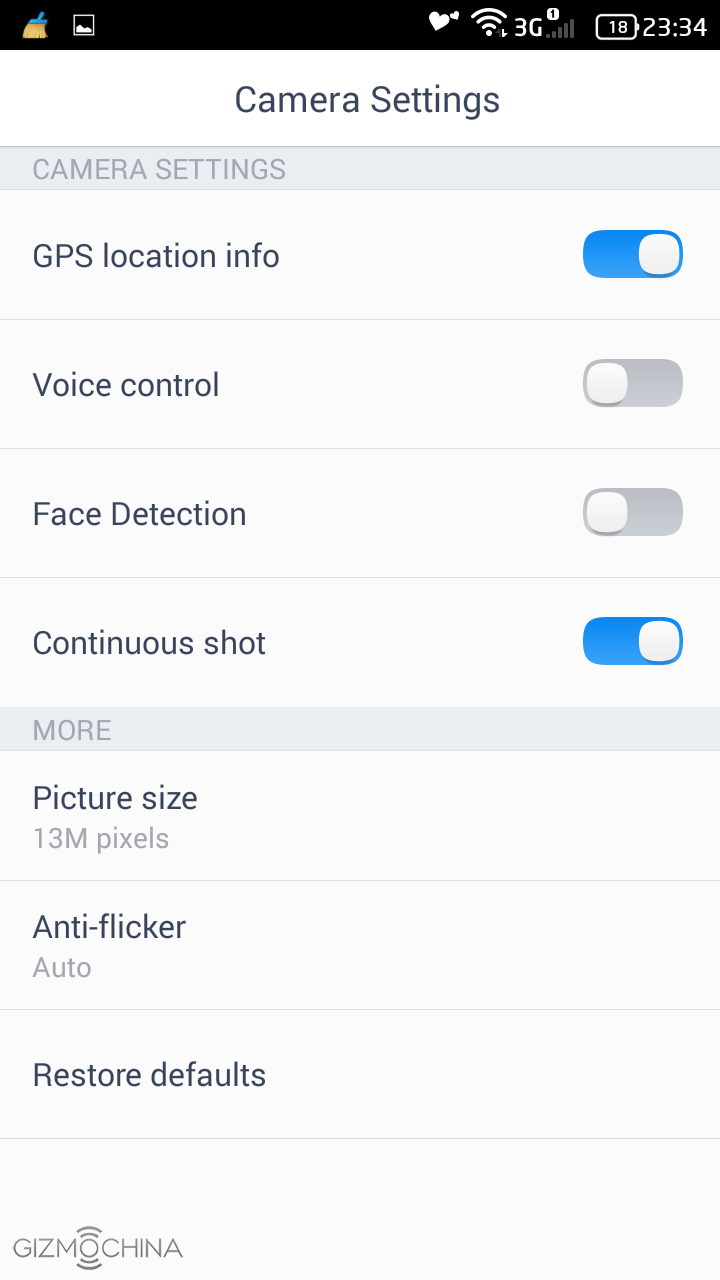Tap the battery level indicator
The image size is (720, 1280).
coord(617,27)
